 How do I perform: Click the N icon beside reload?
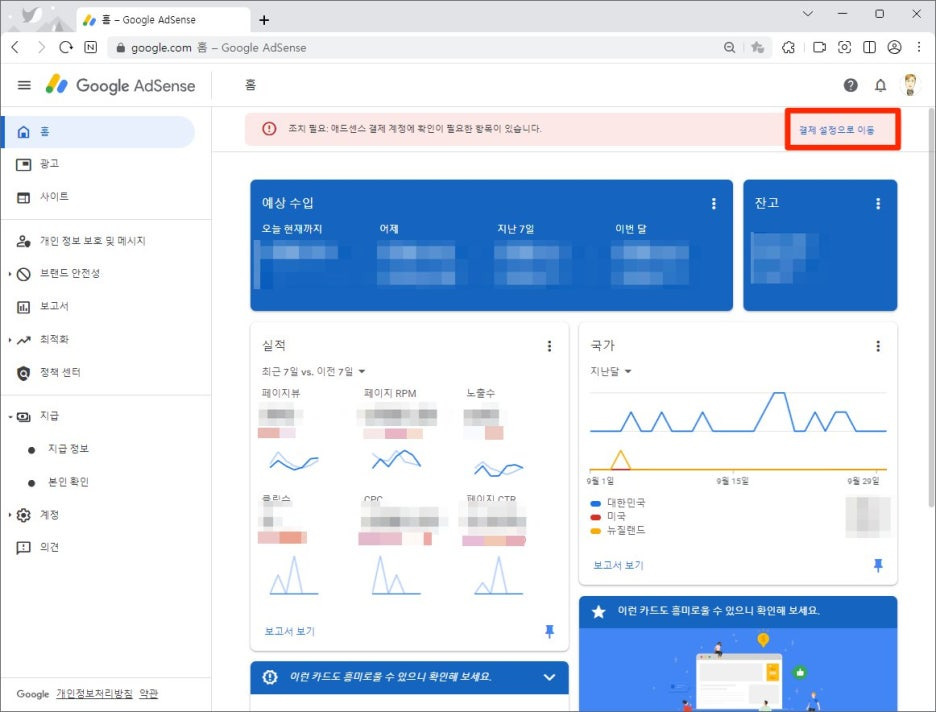91,47
